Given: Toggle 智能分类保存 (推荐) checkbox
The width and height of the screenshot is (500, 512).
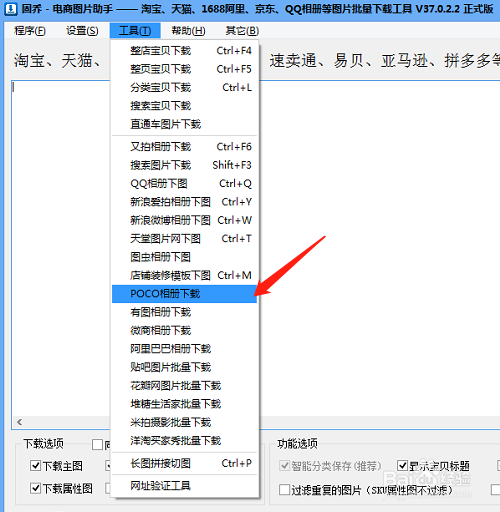Looking at the screenshot, I should [284, 465].
